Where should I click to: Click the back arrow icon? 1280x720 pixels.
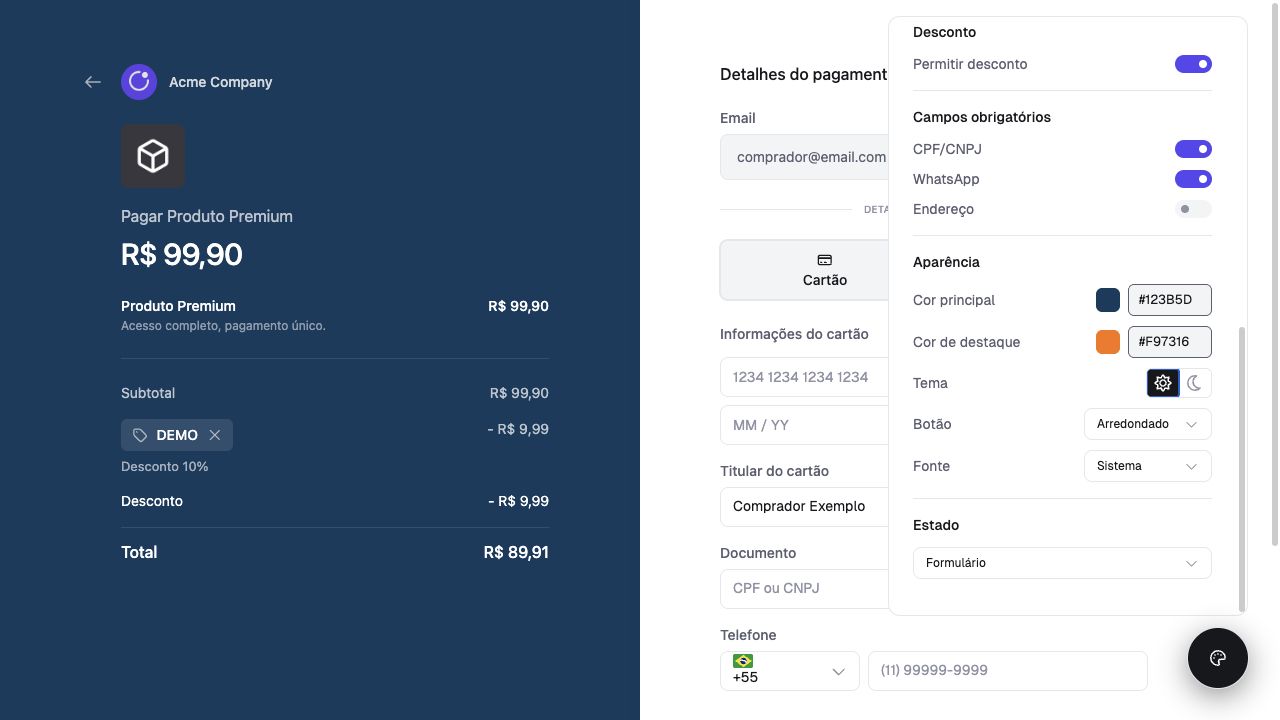click(93, 82)
